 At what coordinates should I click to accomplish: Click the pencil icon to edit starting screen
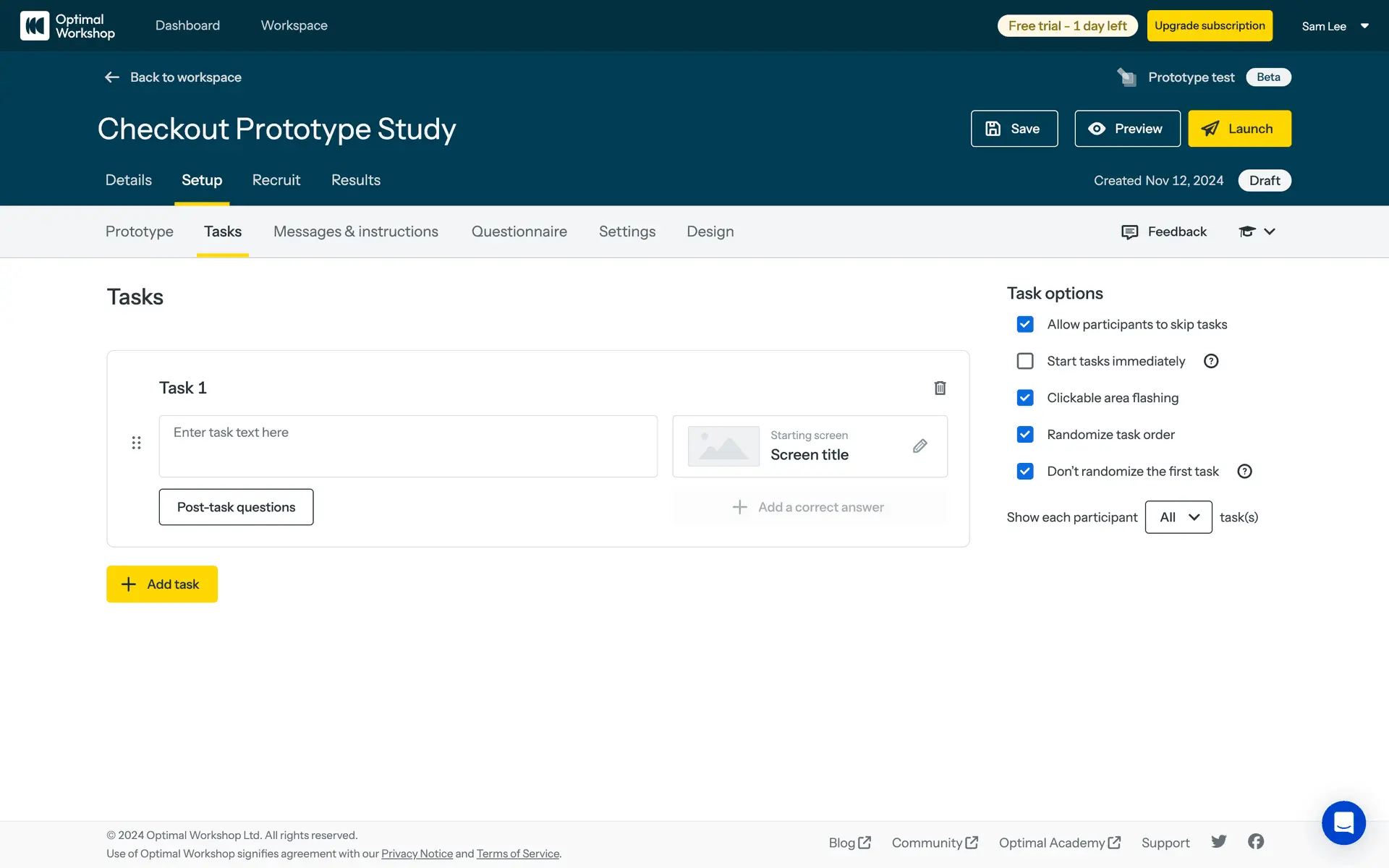[x=919, y=446]
